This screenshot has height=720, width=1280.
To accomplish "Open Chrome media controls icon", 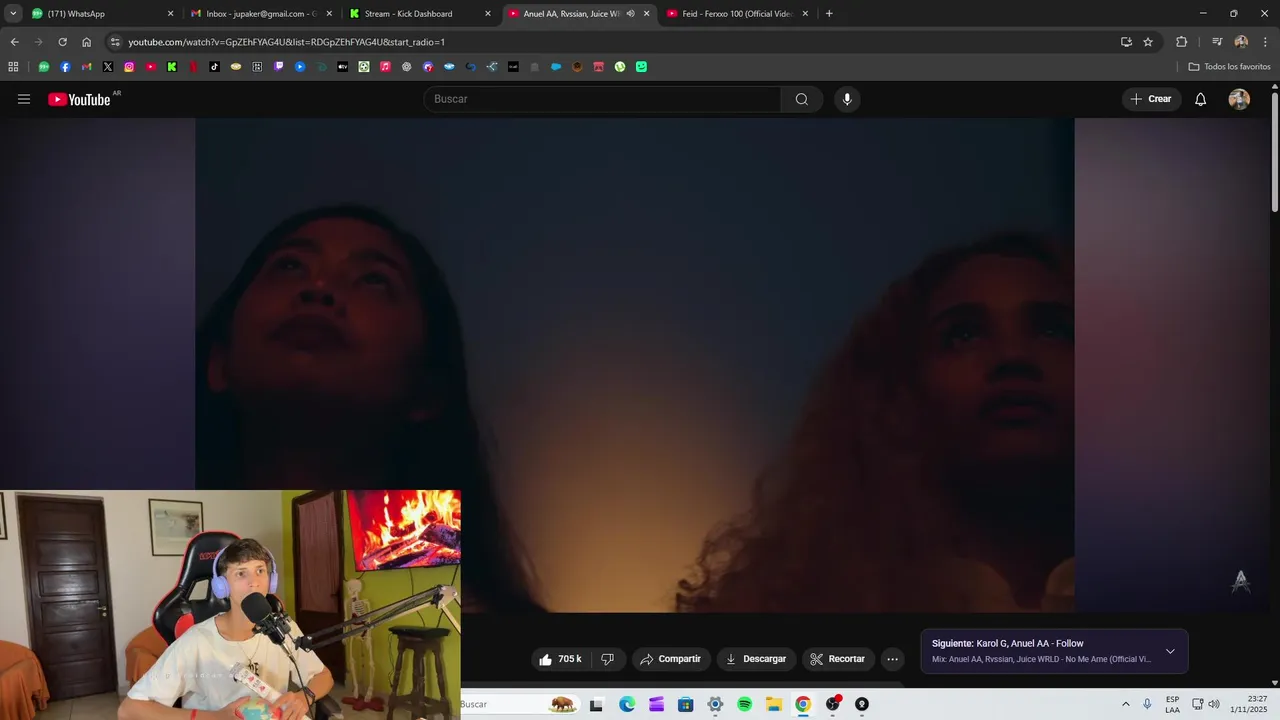I will click(x=1217, y=42).
